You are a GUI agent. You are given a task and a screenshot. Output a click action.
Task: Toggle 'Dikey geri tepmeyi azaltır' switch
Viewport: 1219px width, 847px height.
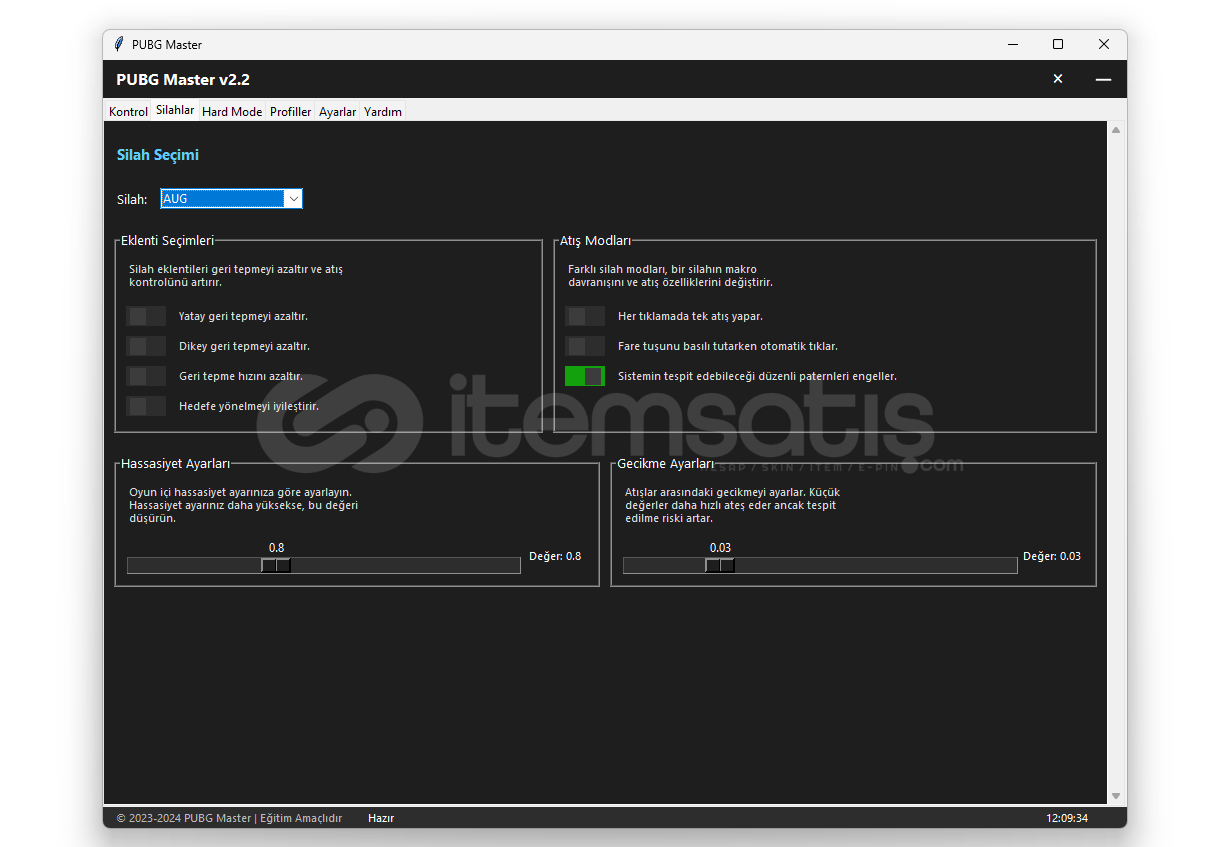[x=146, y=346]
